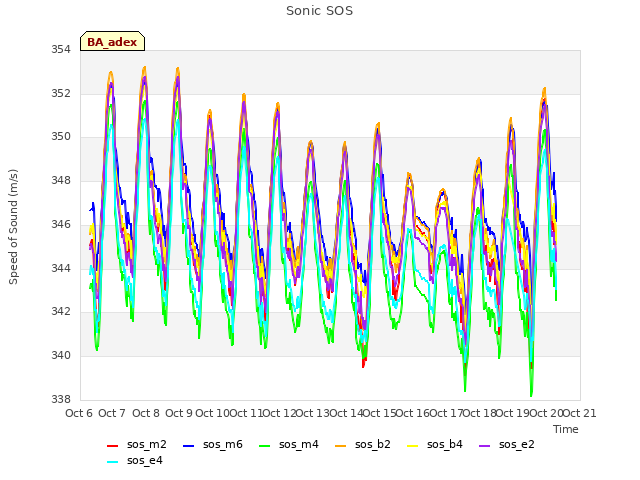Click the Oct 6 x-axis label
Image resolution: width=640 pixels, height=480 pixels.
79,413
